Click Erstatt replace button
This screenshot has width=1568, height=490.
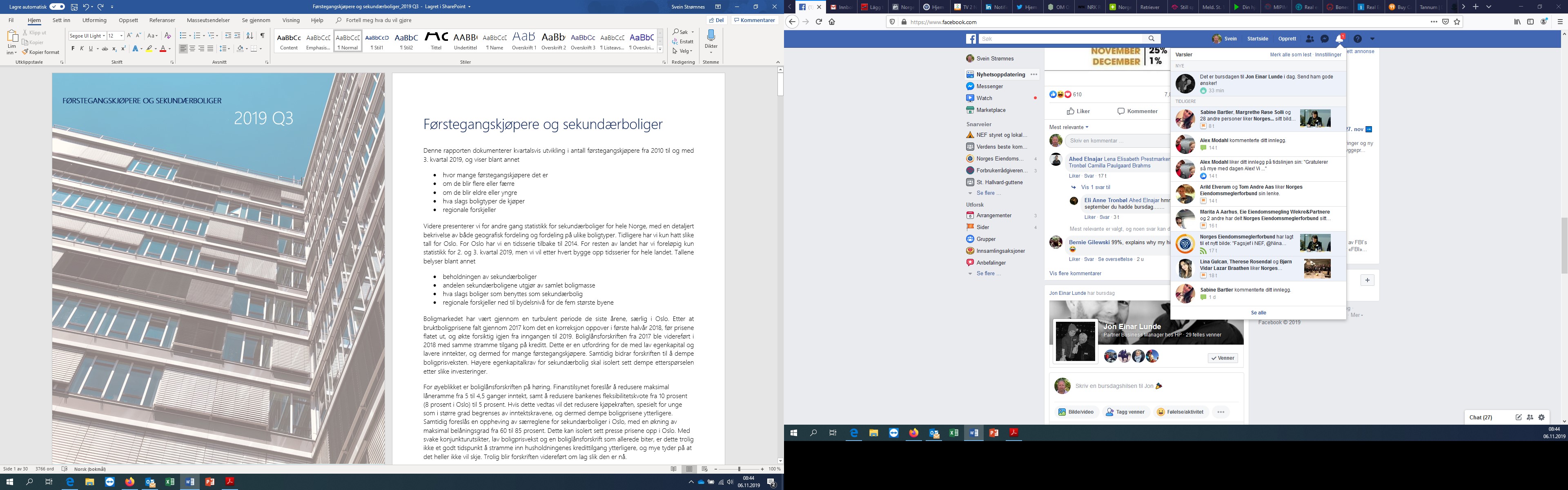pyautogui.click(x=683, y=41)
